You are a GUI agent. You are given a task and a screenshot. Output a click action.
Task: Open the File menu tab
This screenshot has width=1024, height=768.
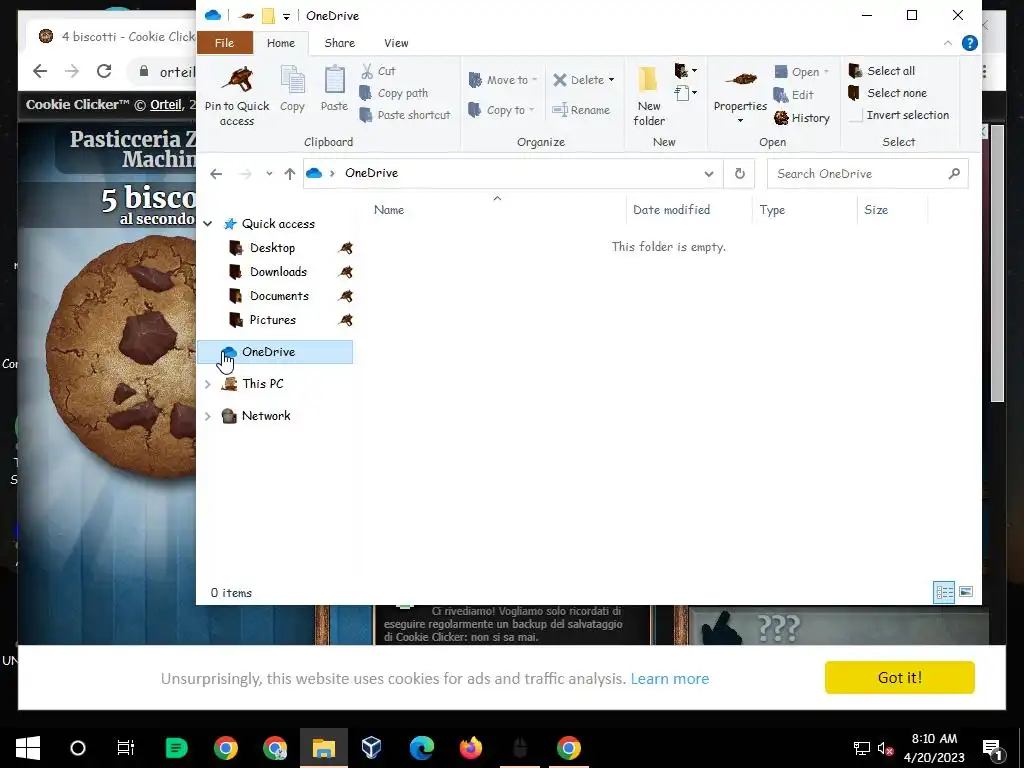pyautogui.click(x=225, y=43)
